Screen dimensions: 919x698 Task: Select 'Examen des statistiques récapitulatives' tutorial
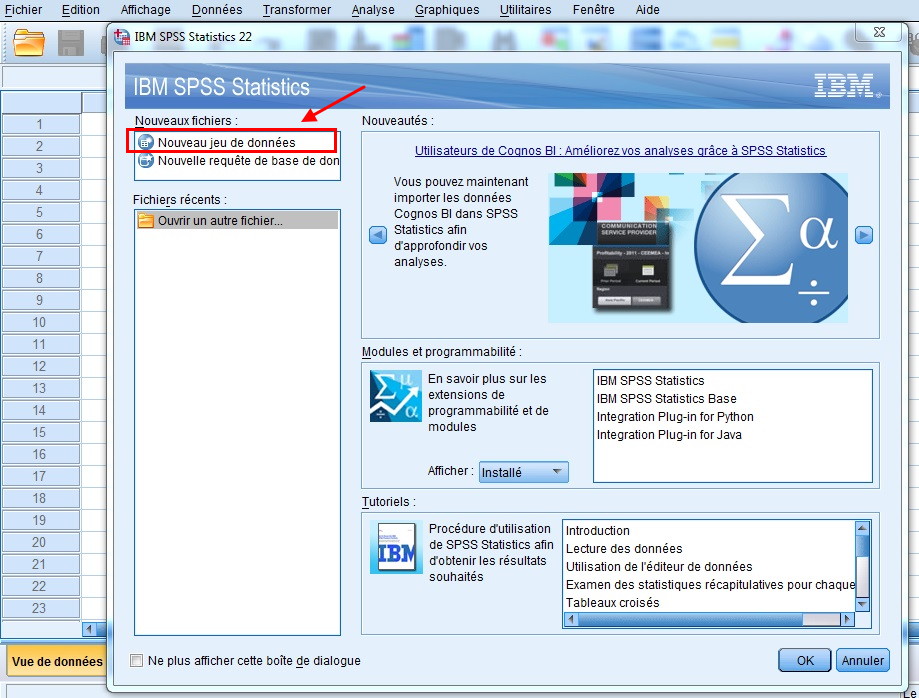tap(710, 585)
